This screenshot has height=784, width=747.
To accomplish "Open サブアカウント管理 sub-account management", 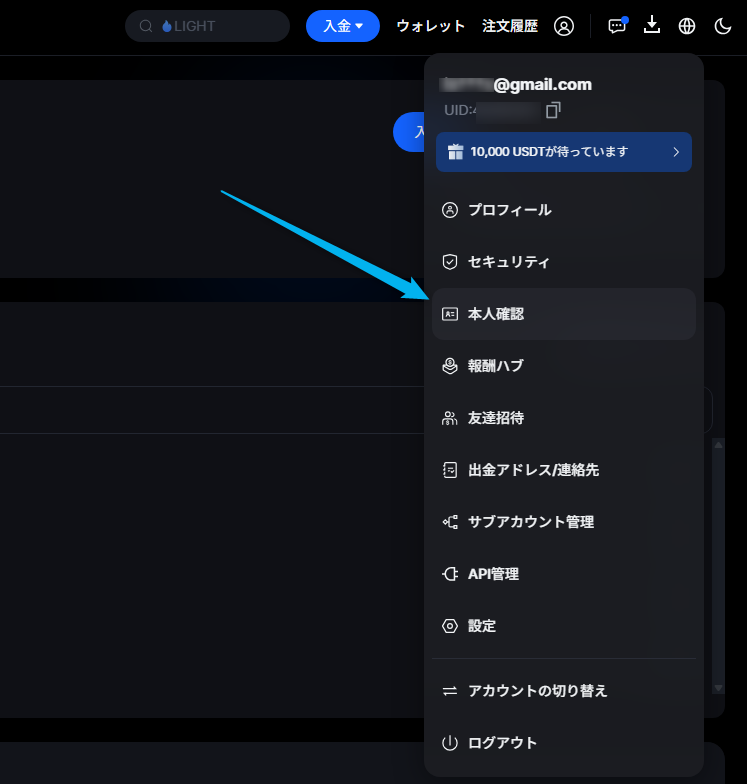I will [564, 522].
